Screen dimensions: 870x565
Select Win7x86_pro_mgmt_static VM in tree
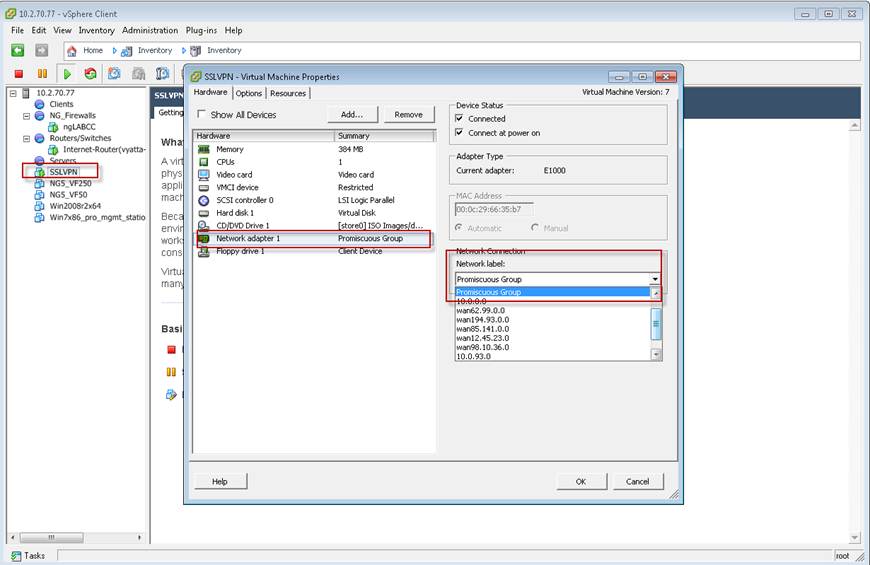(x=97, y=218)
